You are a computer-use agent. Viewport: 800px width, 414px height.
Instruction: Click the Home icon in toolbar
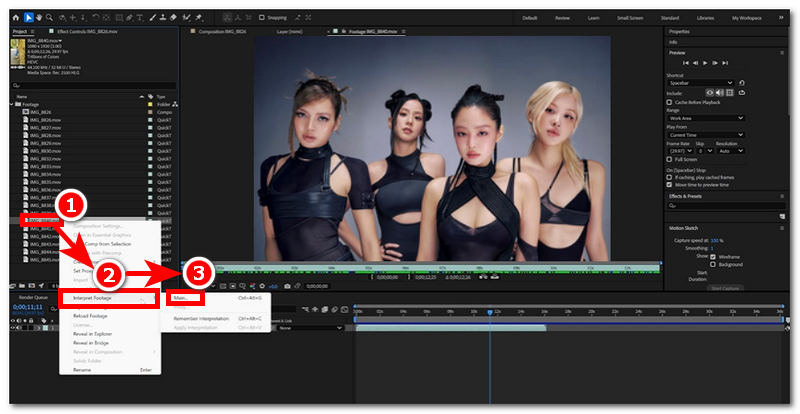[x=16, y=17]
